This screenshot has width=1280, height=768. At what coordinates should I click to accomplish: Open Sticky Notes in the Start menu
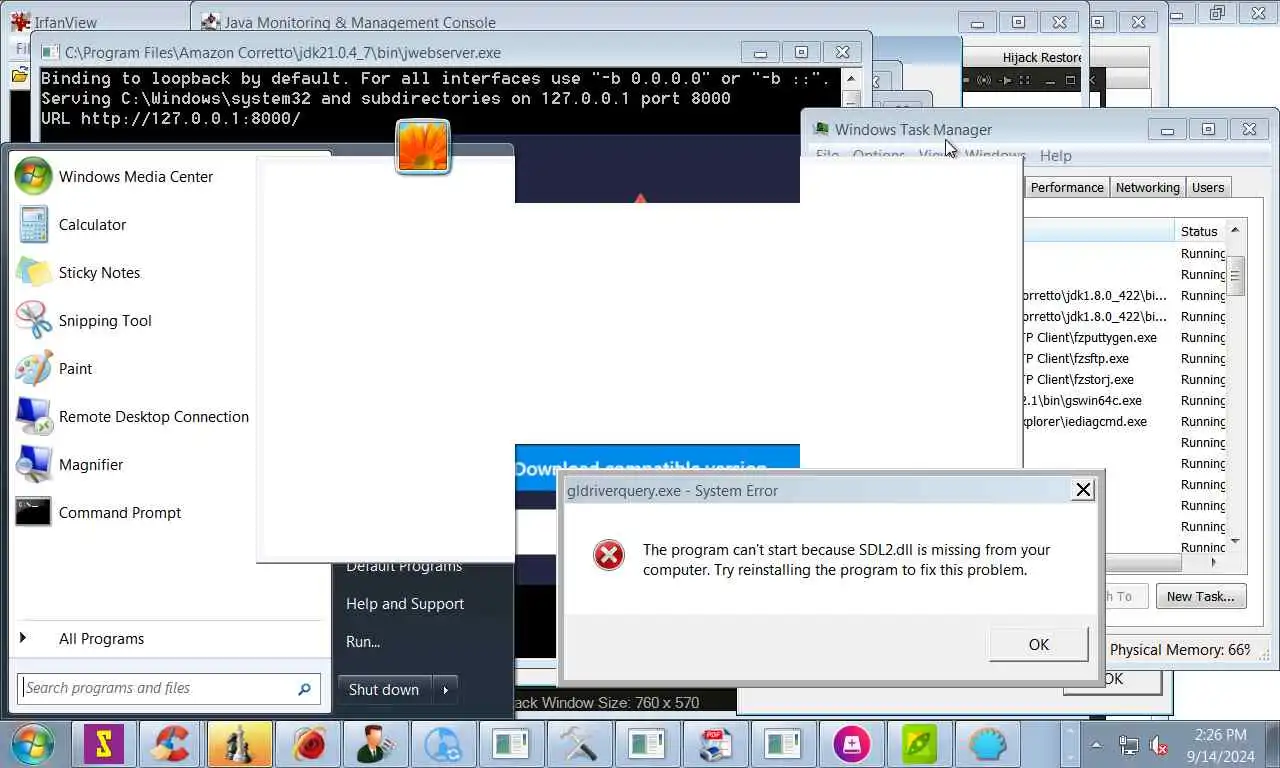99,273
